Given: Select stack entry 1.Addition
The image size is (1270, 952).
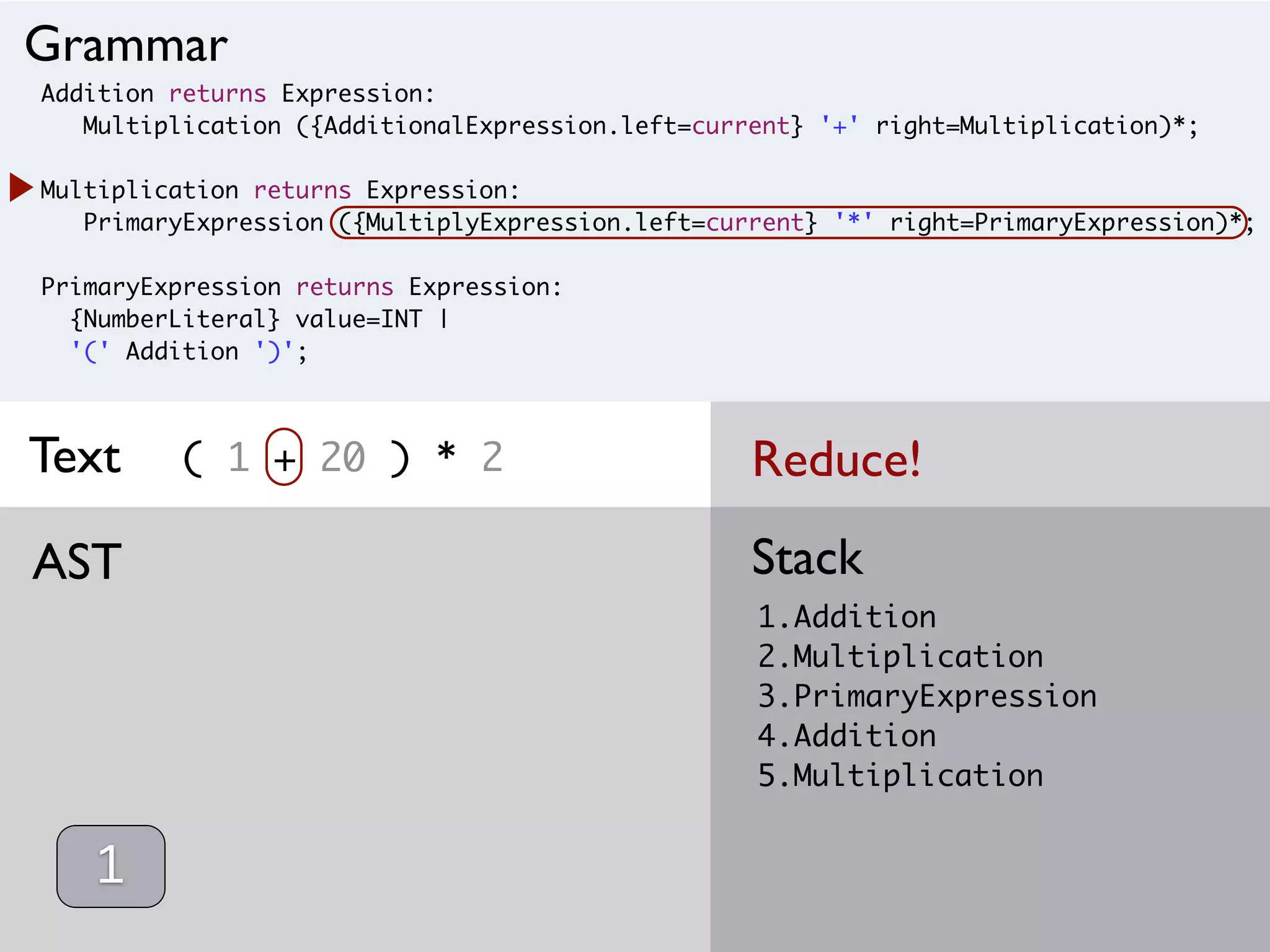Looking at the screenshot, I should pyautogui.click(x=846, y=617).
